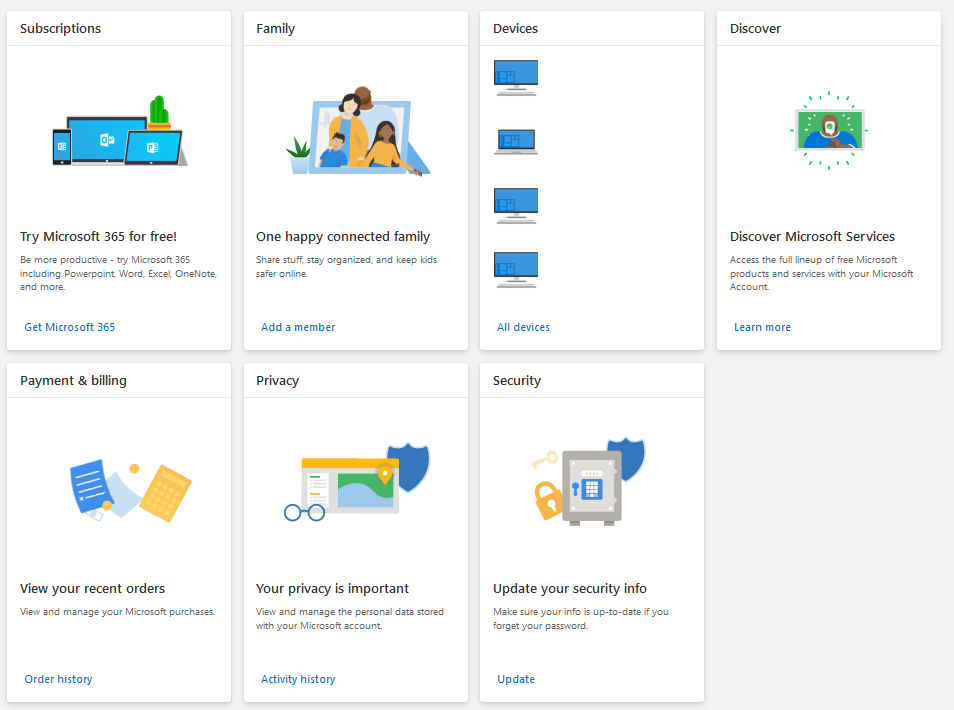Open the Get Microsoft 365 link
The width and height of the screenshot is (954, 710).
(69, 327)
